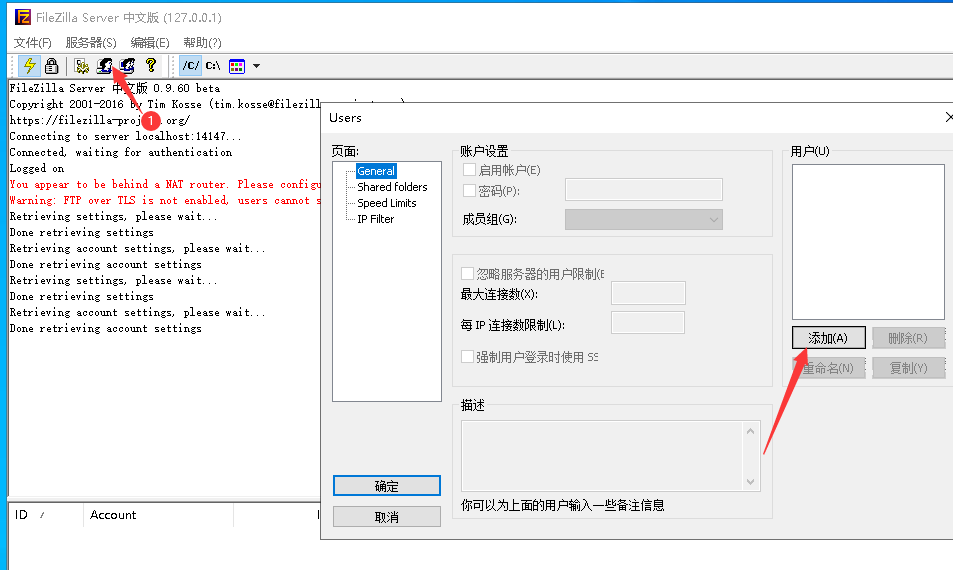
Task: Toggle 忽略服务器的用户限制 checkbox
Action: (467, 273)
